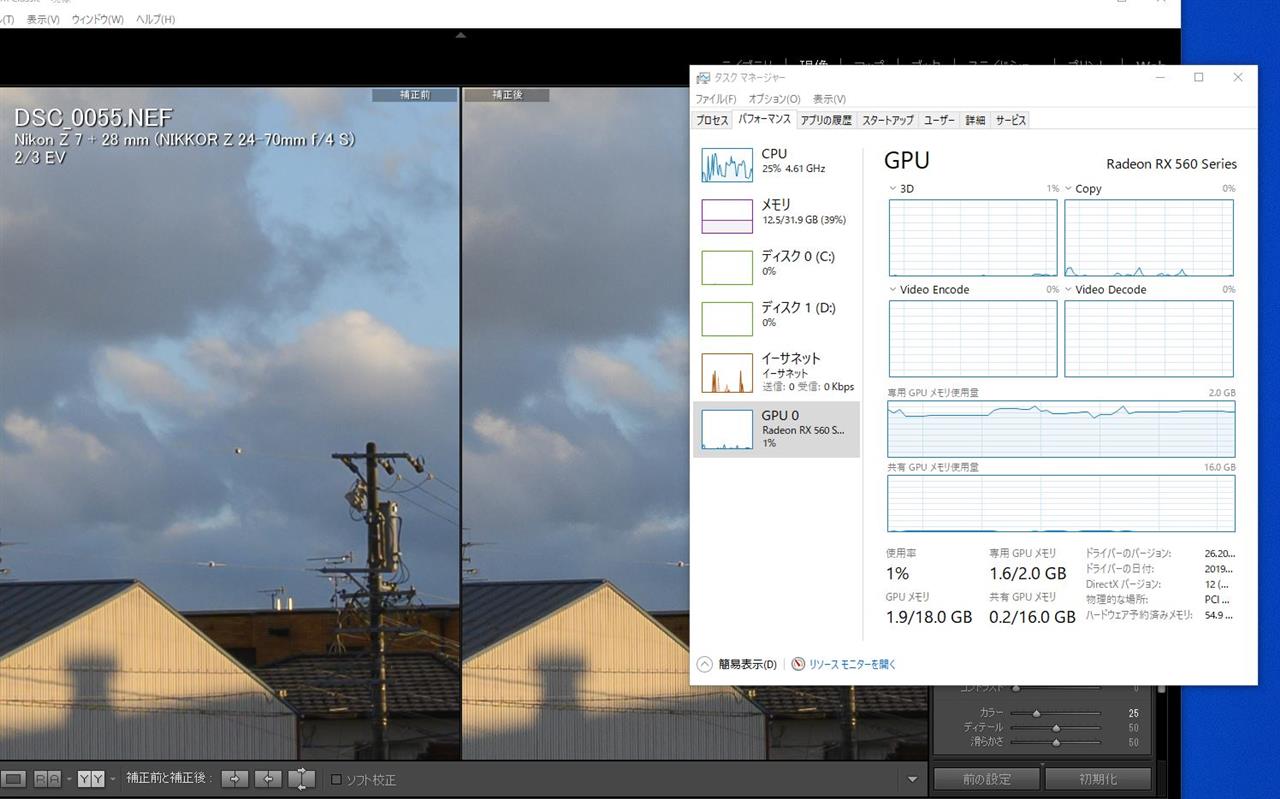This screenshot has height=799, width=1280.
Task: Click the DSC_0055.NEF filename overlay
Action: (93, 119)
